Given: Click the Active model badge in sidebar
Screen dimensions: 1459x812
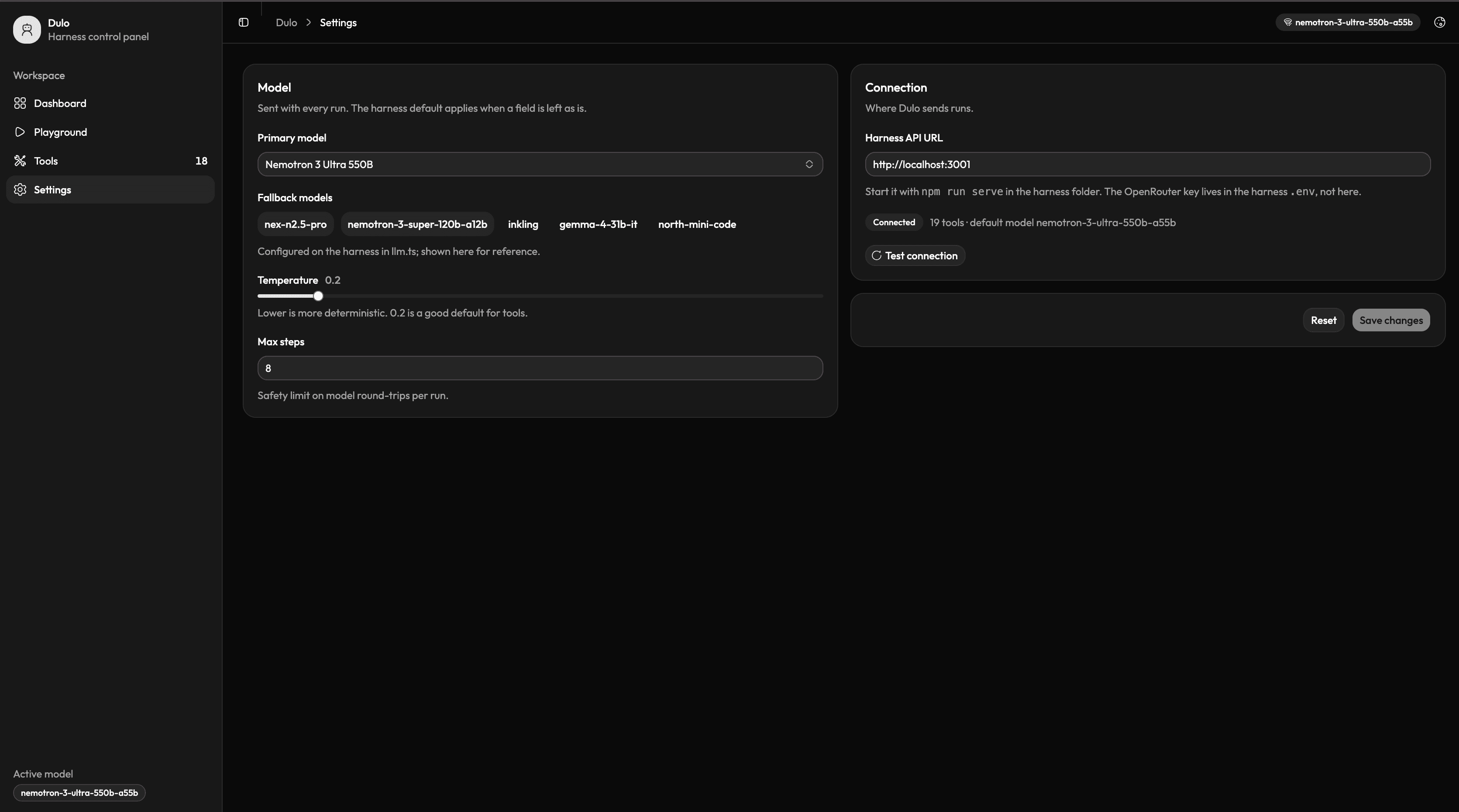Looking at the screenshot, I should click(x=79, y=793).
